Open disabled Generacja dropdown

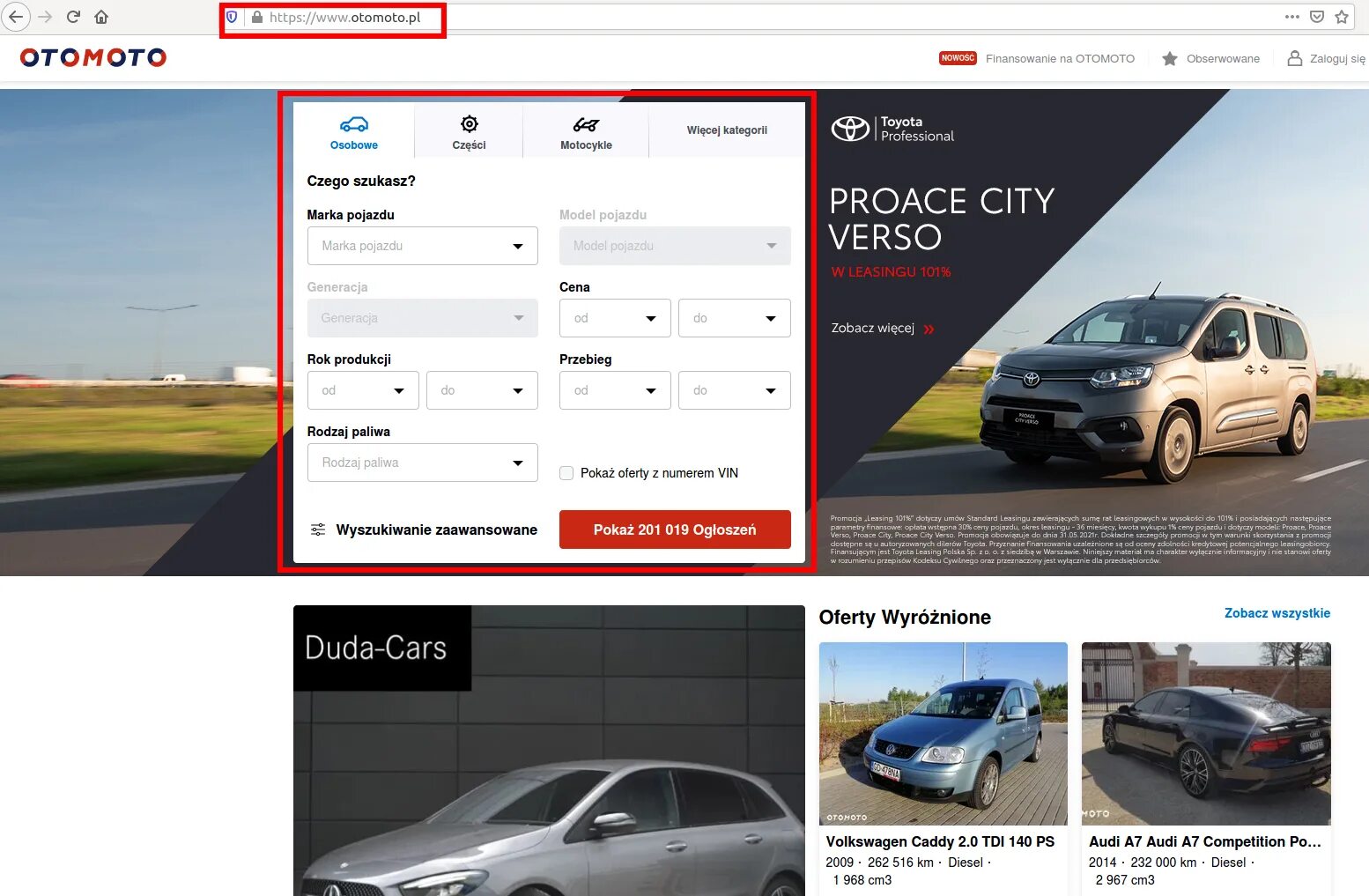[x=423, y=318]
